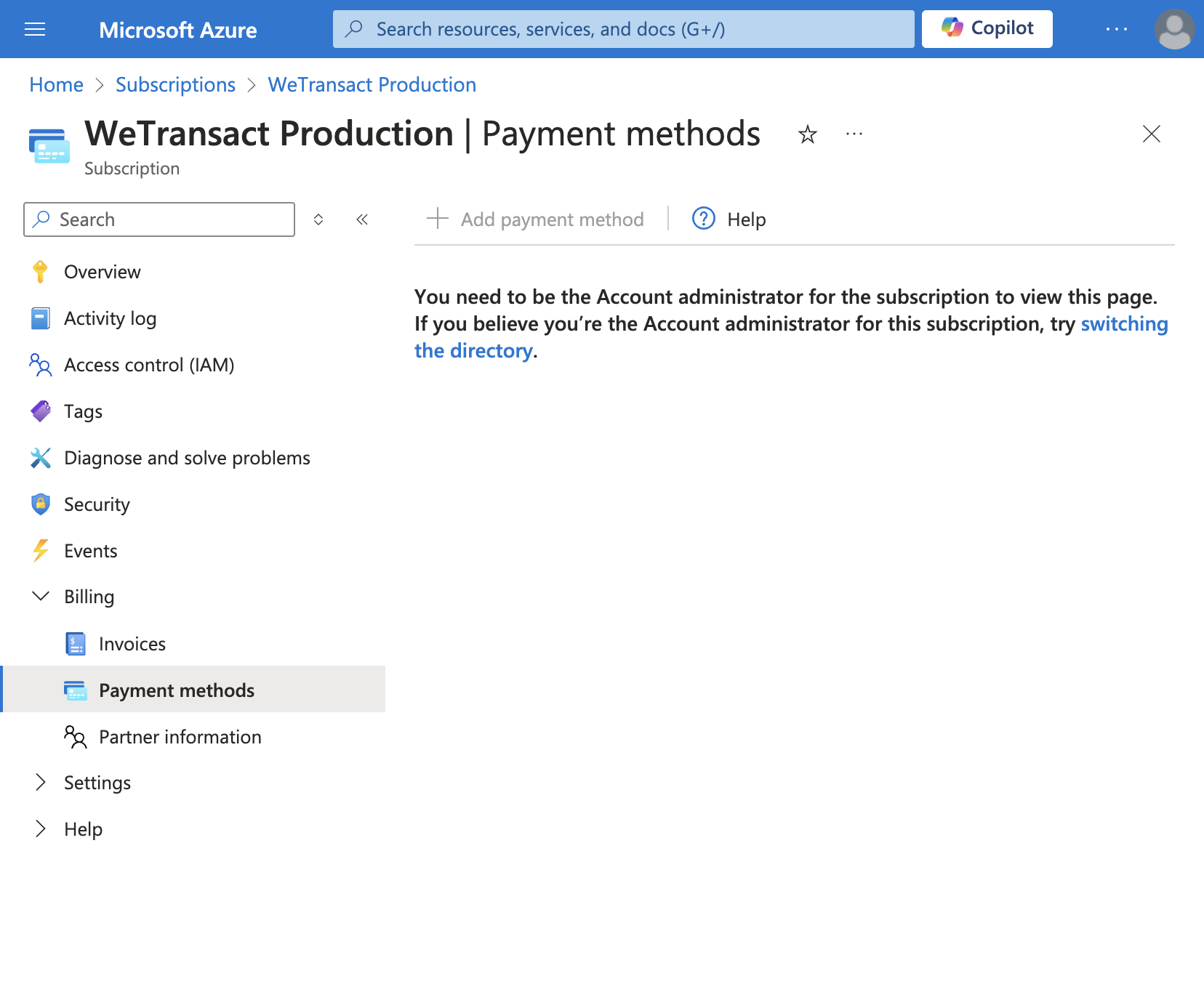This screenshot has height=1000, width=1204.
Task: Click Microsoft Azure portal title
Action: click(x=177, y=30)
